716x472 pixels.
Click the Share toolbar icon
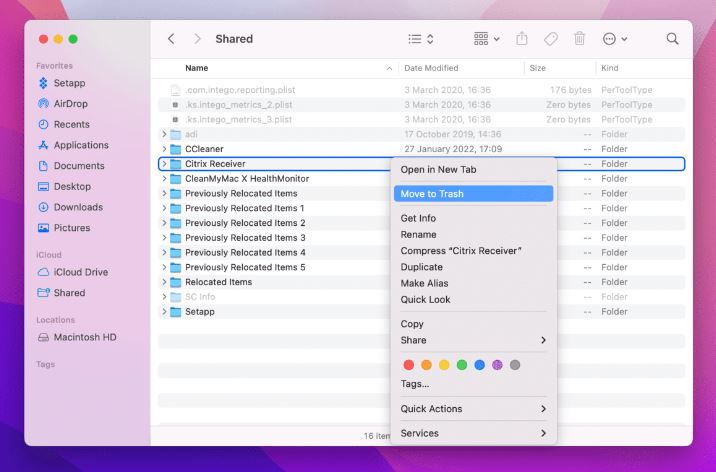[521, 39]
